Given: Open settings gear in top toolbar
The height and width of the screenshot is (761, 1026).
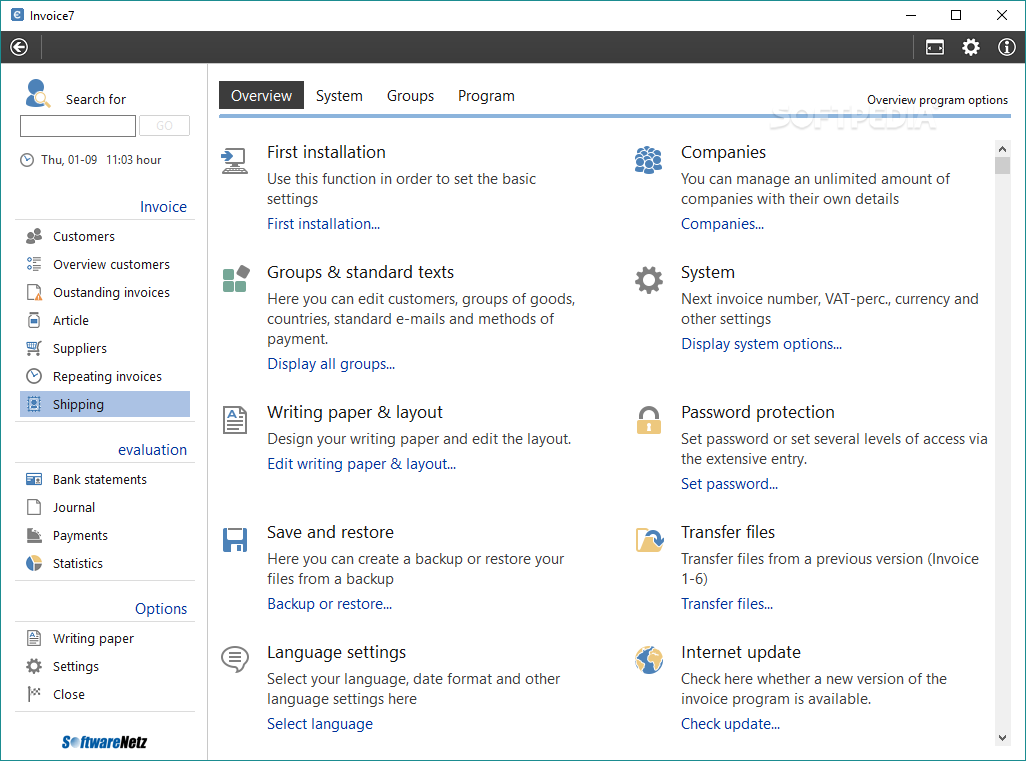Looking at the screenshot, I should pos(970,47).
